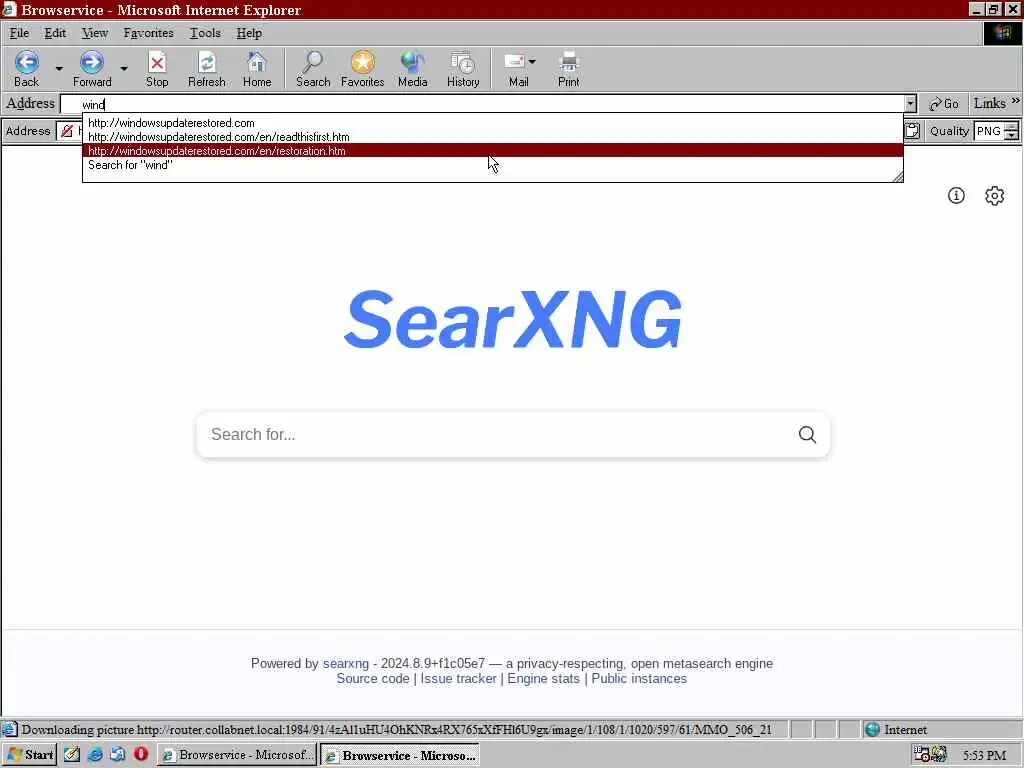Go back using the Back toolbar button
The image size is (1024, 768).
click(27, 69)
